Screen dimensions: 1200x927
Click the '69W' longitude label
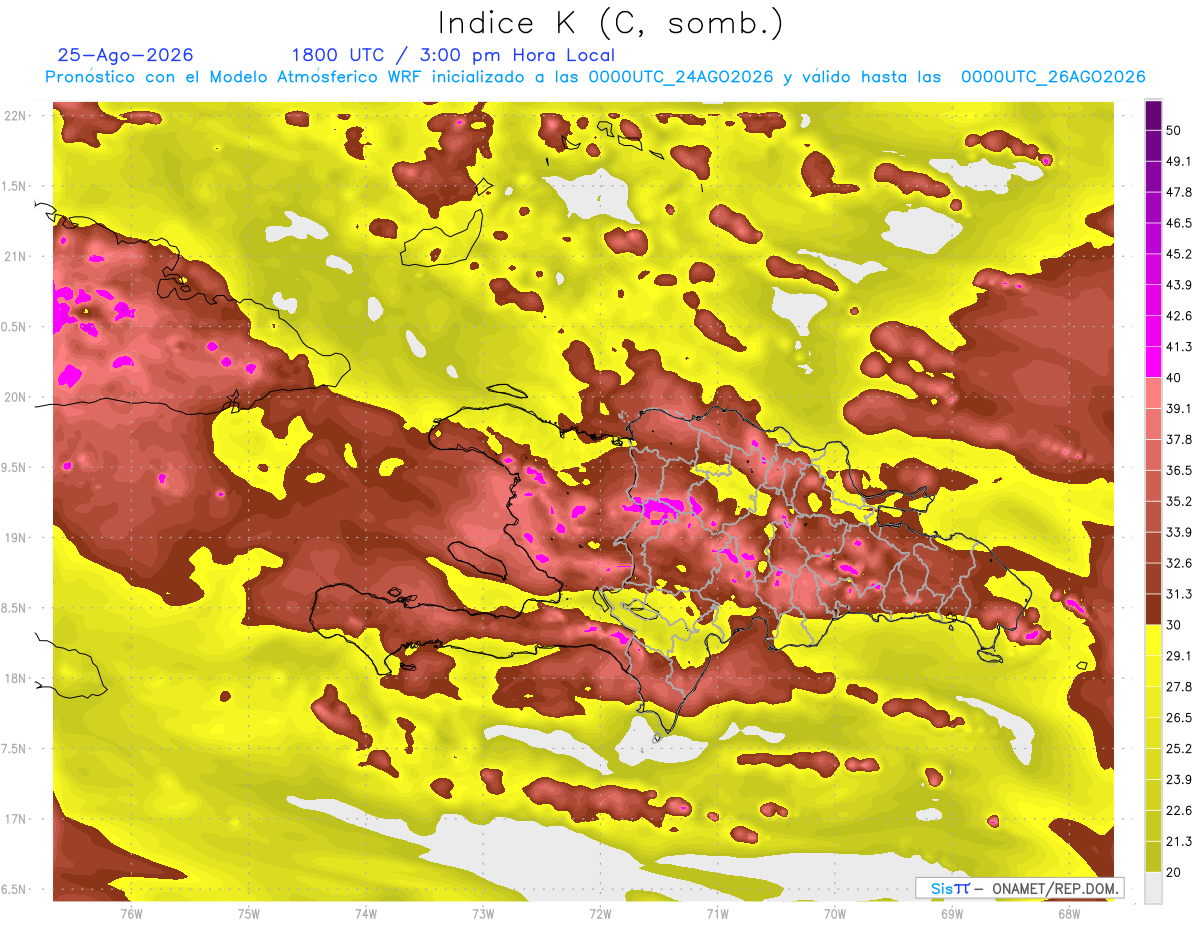[952, 914]
